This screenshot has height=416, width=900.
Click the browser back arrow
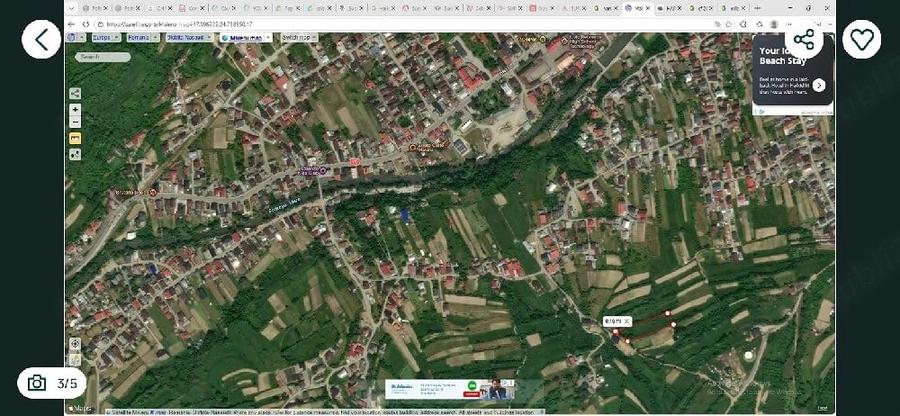pyautogui.click(x=71, y=24)
